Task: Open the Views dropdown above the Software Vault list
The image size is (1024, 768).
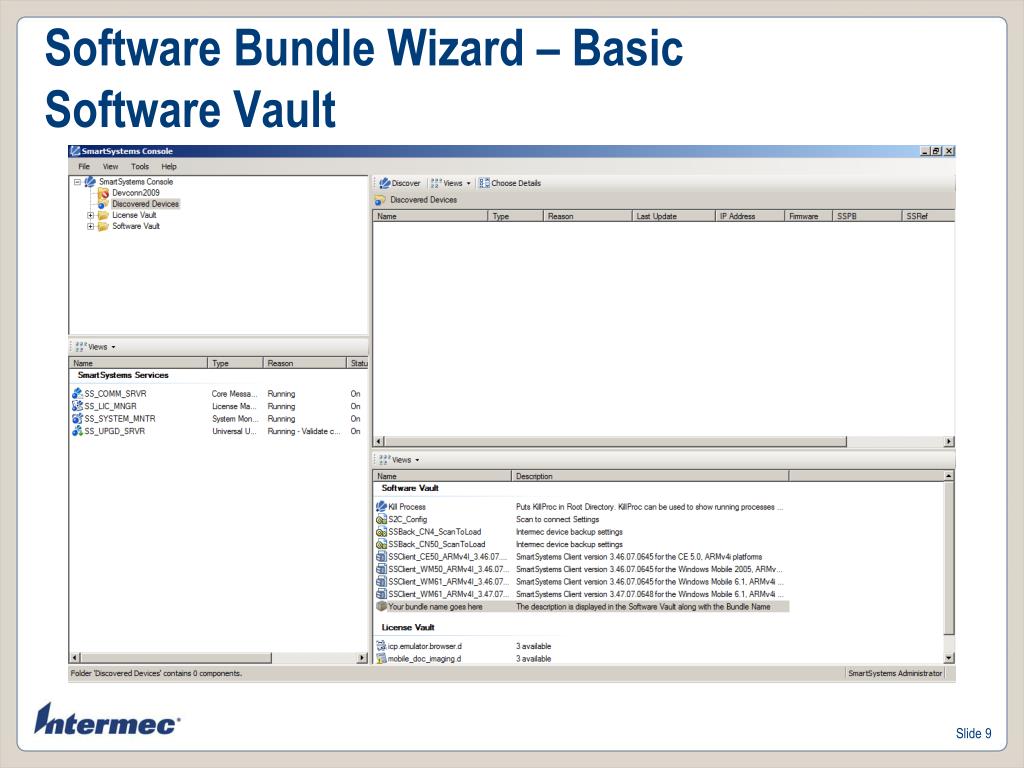Action: pyautogui.click(x=399, y=460)
